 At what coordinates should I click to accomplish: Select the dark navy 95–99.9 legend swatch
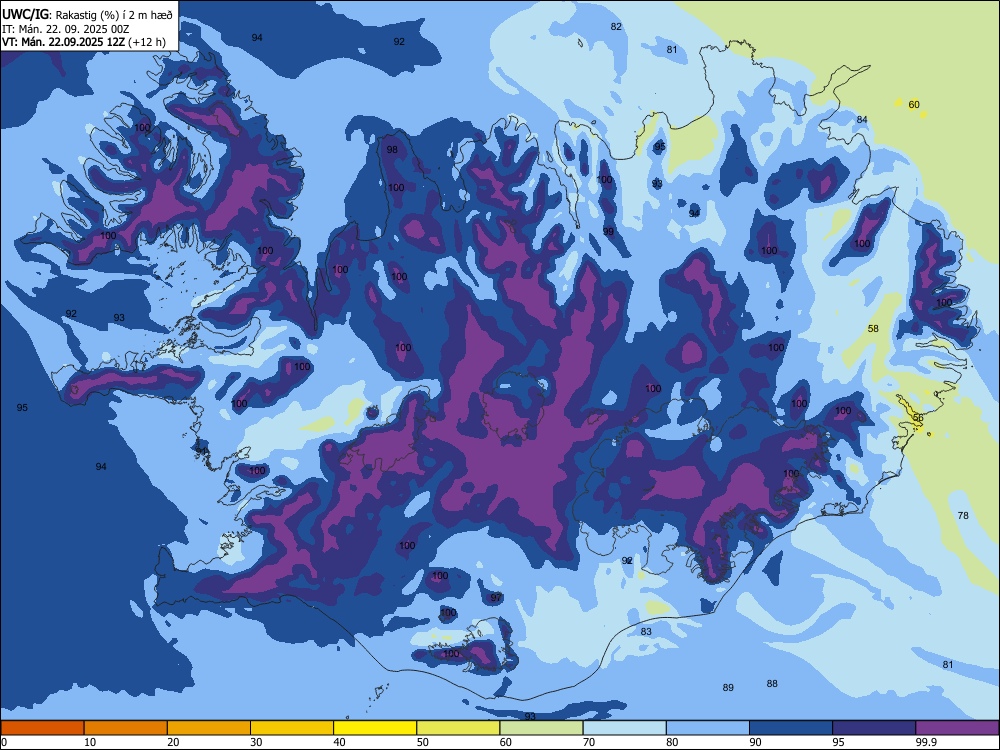[x=874, y=728]
